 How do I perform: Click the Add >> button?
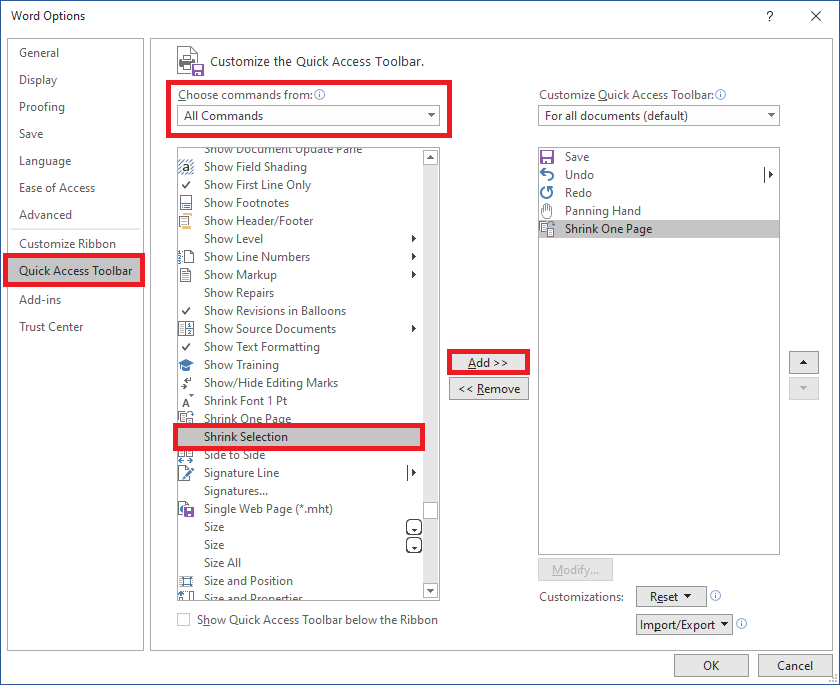(x=488, y=363)
